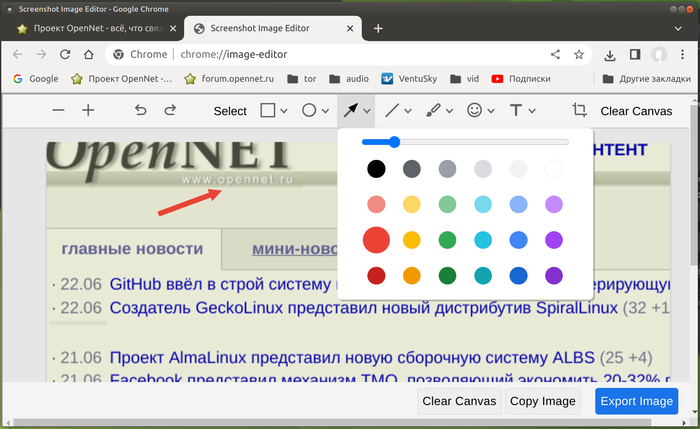
Task: Undo the last edit
Action: (x=140, y=111)
